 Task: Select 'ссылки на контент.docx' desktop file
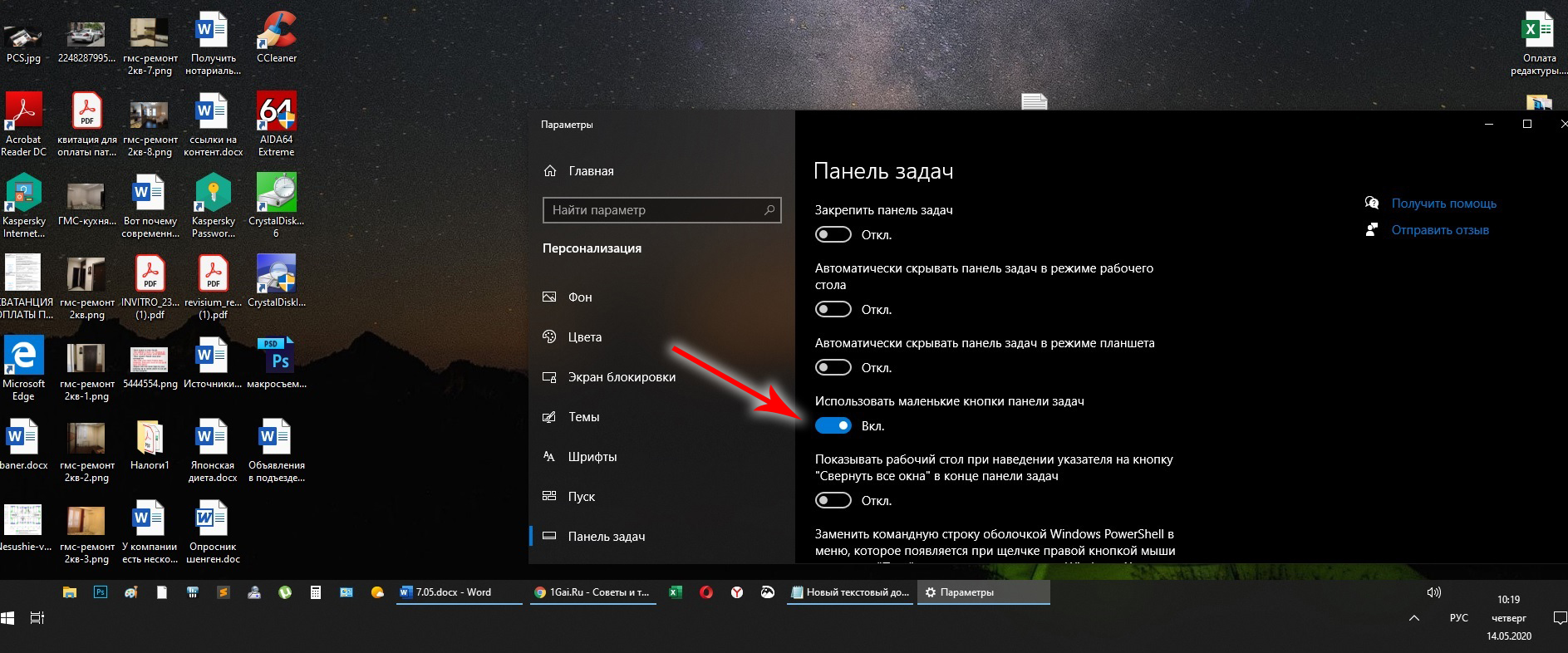214,125
